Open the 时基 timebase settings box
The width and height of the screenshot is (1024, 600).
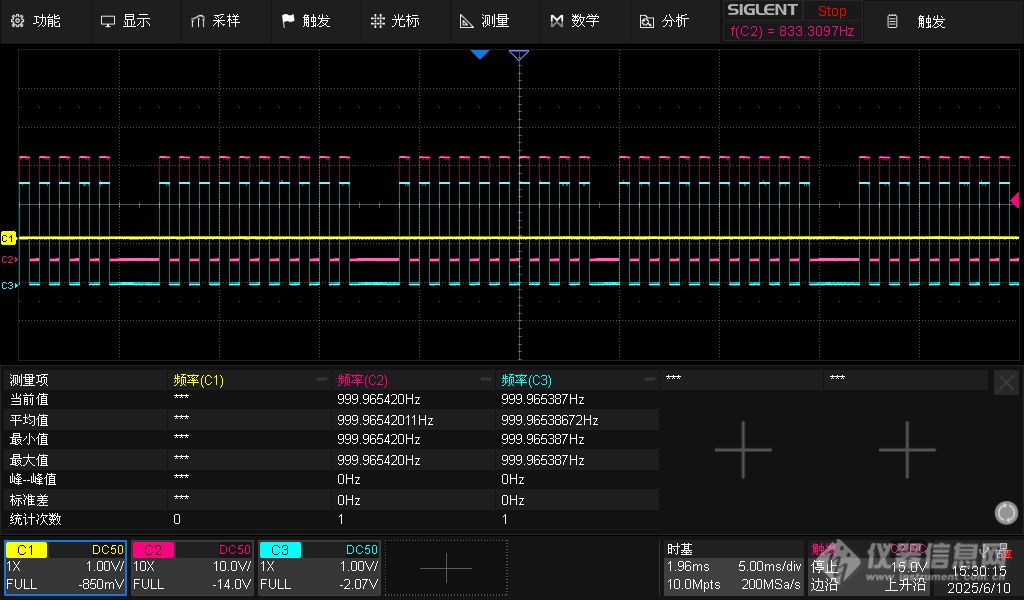click(x=734, y=567)
